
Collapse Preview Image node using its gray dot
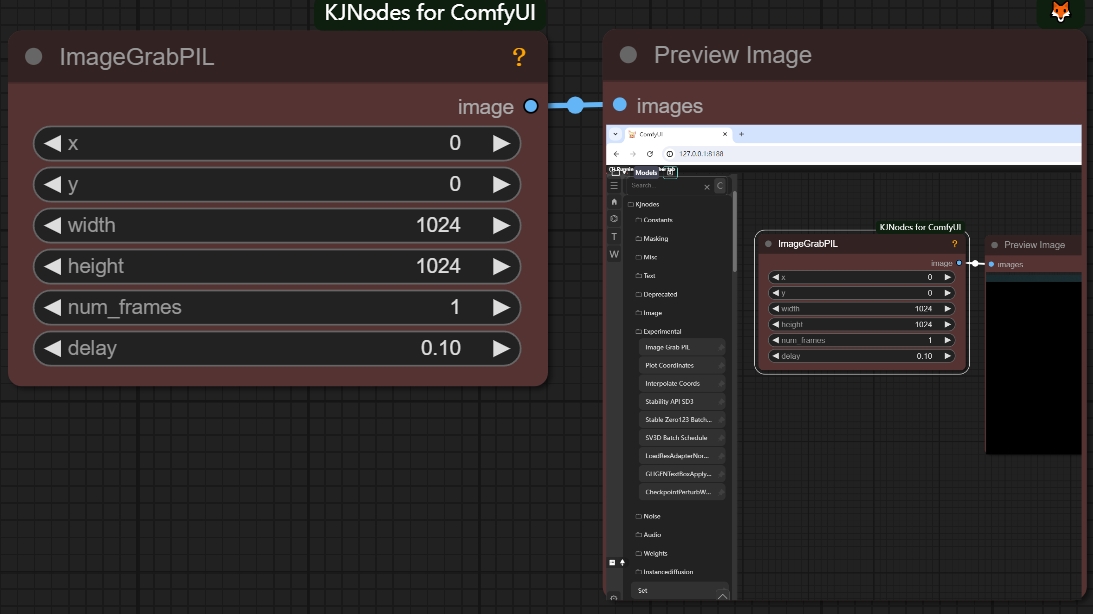click(628, 55)
